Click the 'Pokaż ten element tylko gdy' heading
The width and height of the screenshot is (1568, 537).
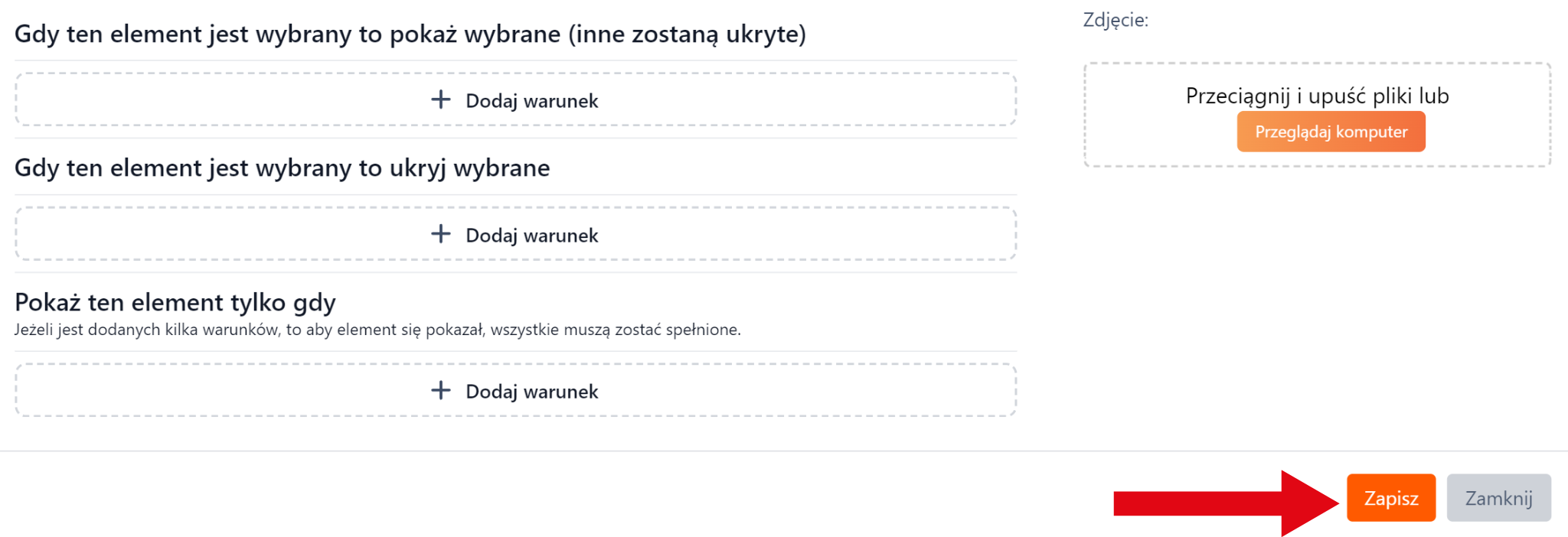pos(175,302)
